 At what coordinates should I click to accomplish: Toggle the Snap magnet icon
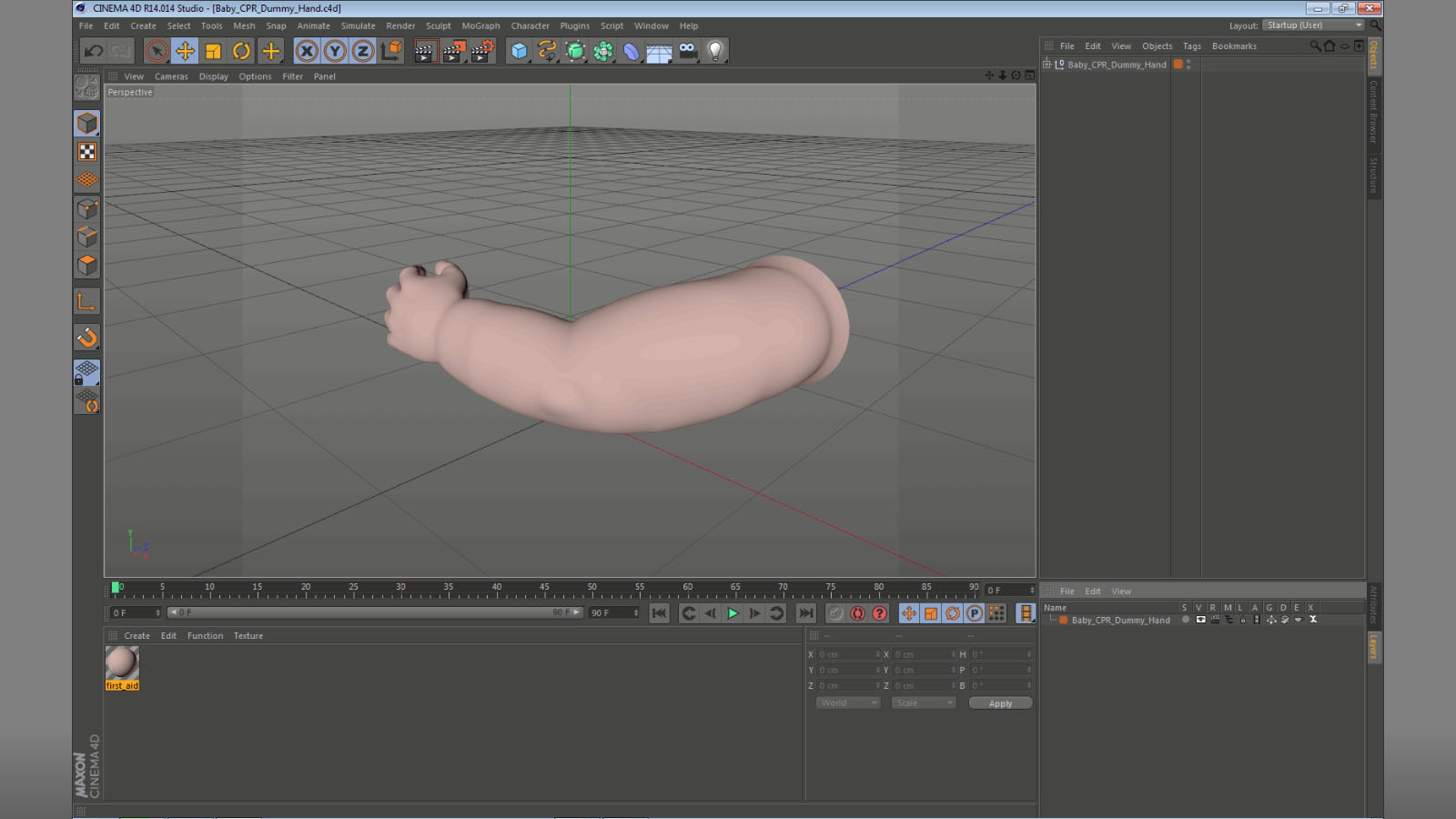pyautogui.click(x=86, y=338)
